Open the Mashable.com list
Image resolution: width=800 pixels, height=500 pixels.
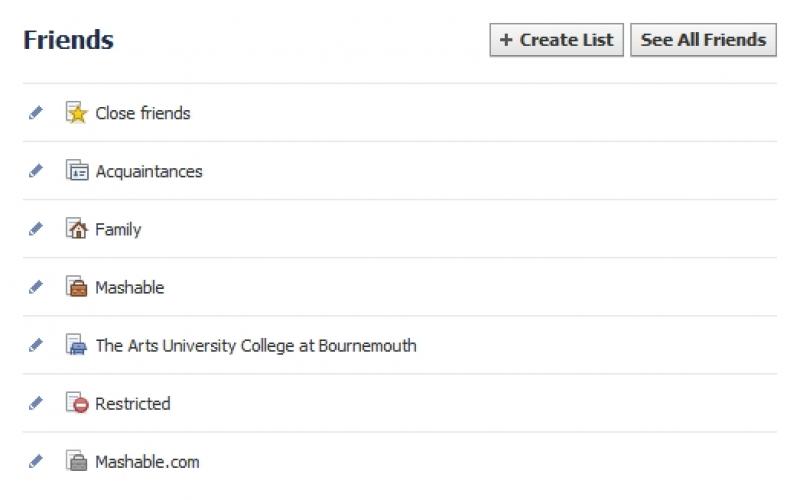click(x=147, y=461)
